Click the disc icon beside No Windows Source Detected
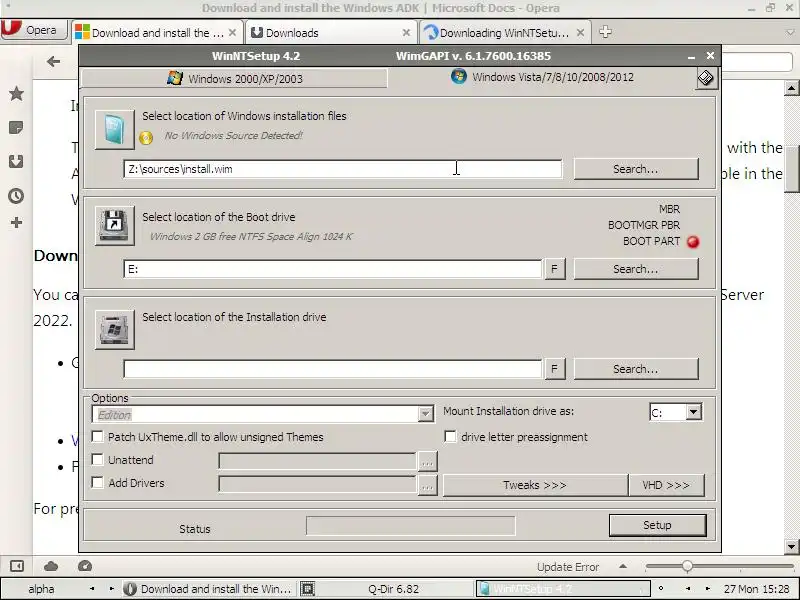Screen dimensions: 800x600 coord(146,138)
